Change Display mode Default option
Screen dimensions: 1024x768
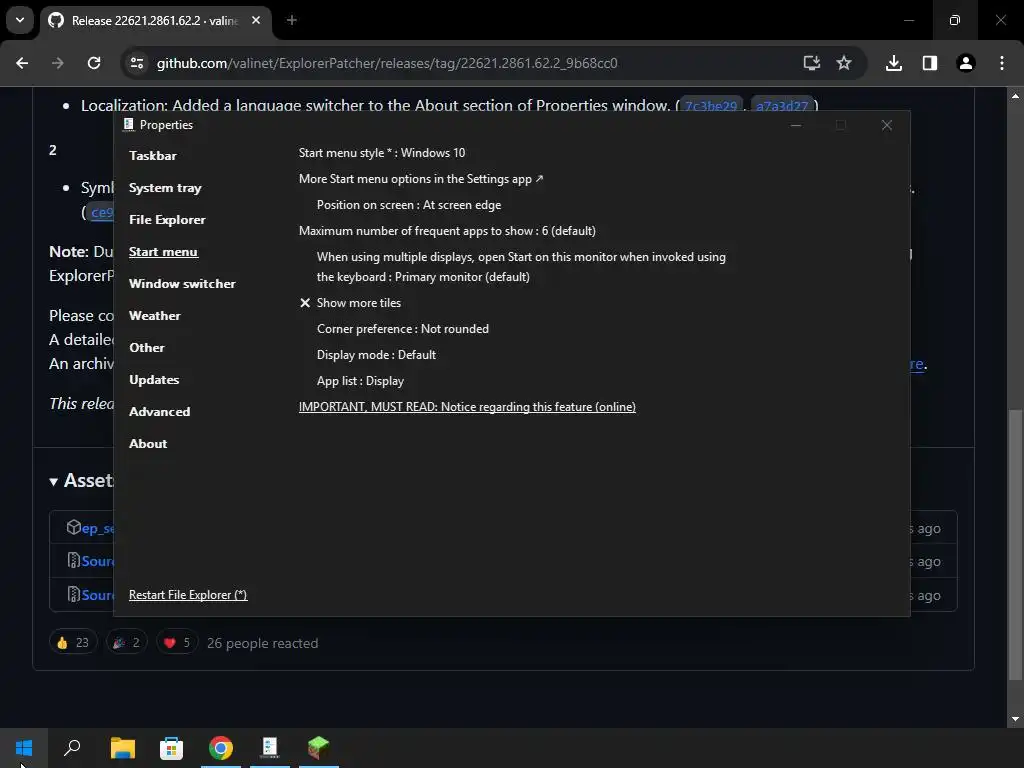376,355
